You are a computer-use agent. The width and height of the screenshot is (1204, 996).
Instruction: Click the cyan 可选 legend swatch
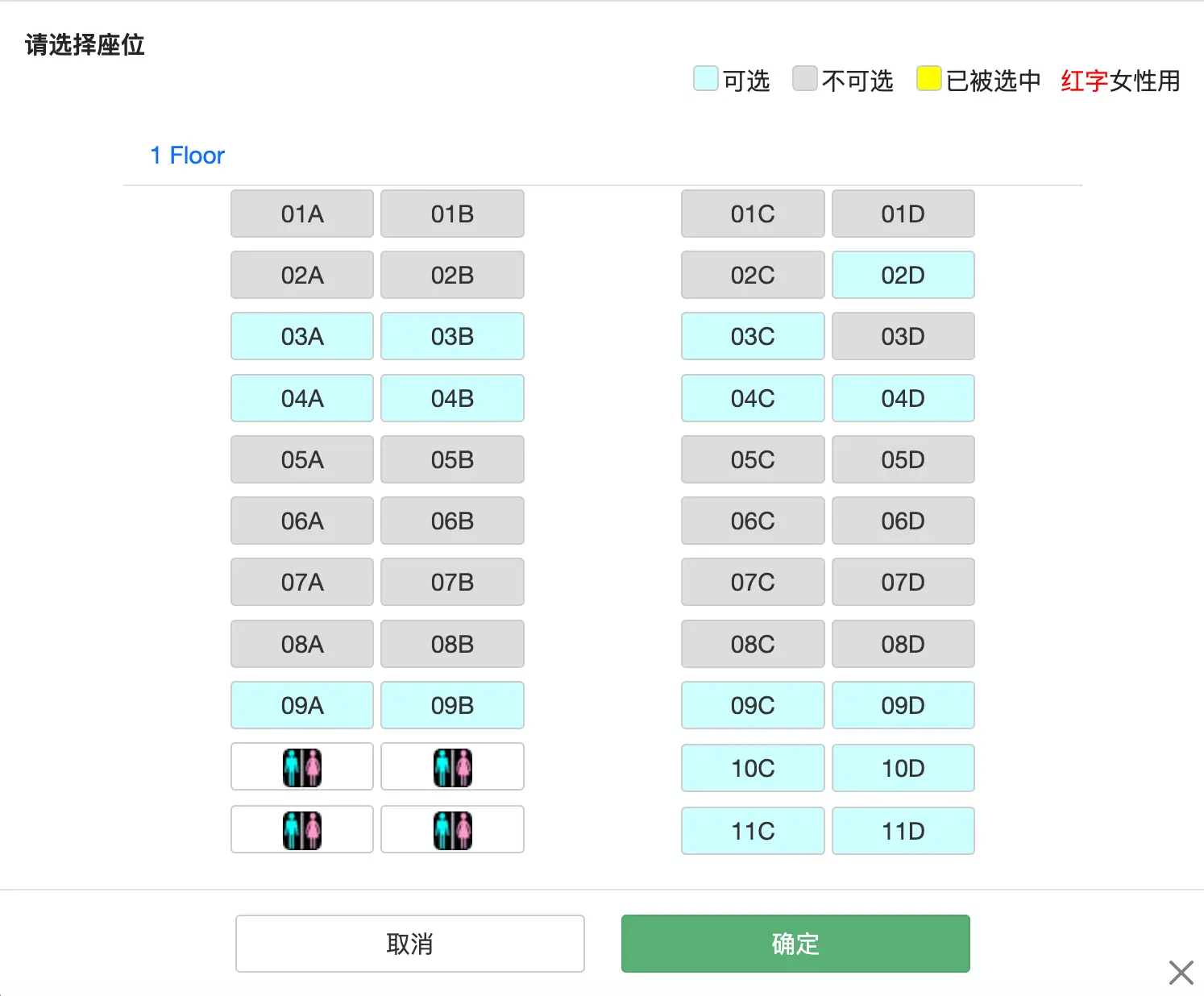[706, 79]
